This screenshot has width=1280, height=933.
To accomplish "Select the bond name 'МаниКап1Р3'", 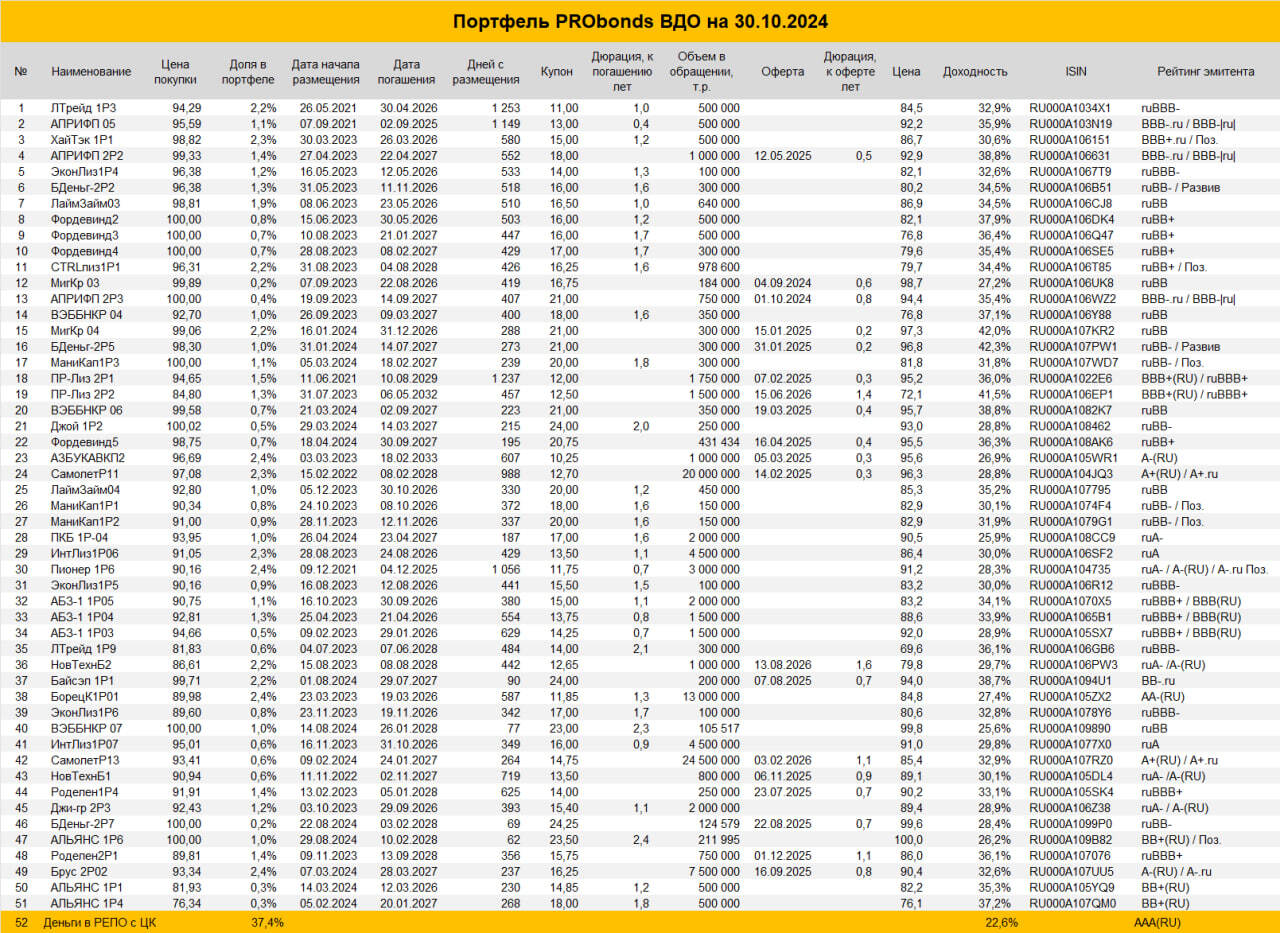I will click(x=85, y=362).
